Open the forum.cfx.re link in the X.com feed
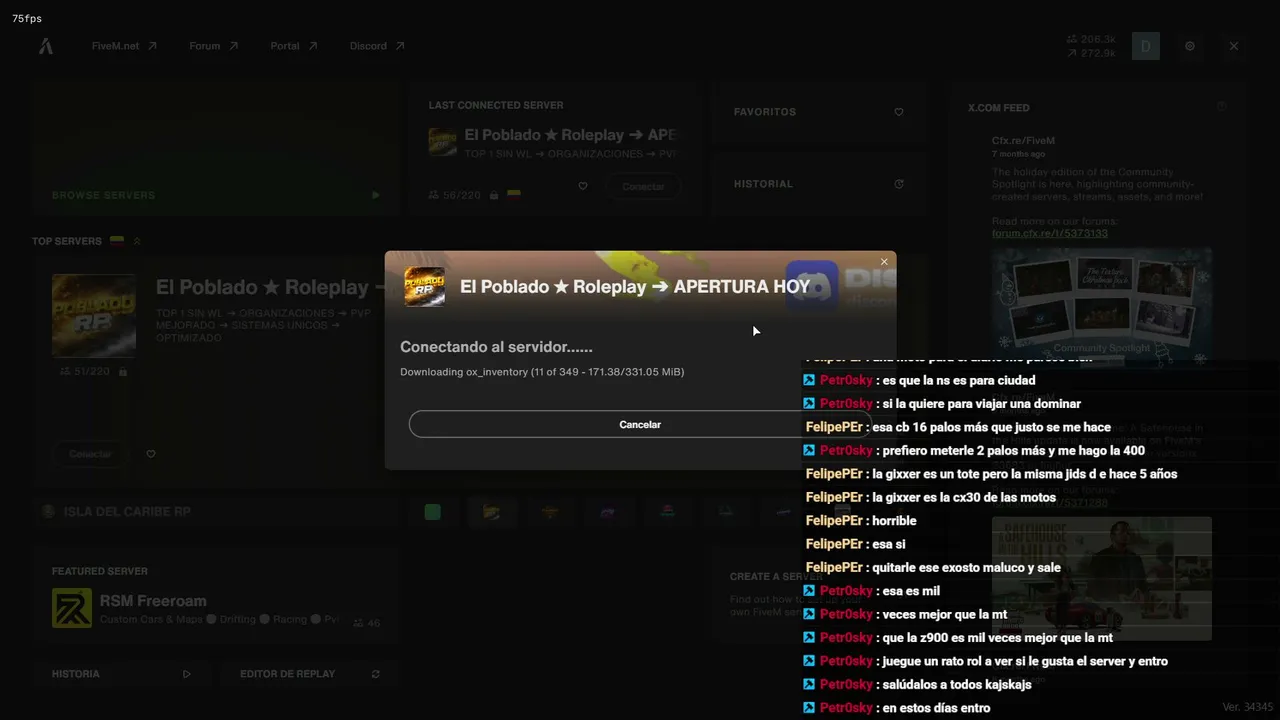1280x720 pixels. [1050, 233]
